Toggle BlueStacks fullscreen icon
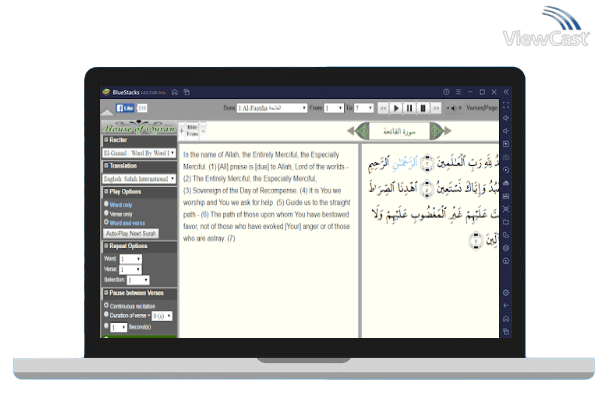The width and height of the screenshot is (602, 414). 506,105
